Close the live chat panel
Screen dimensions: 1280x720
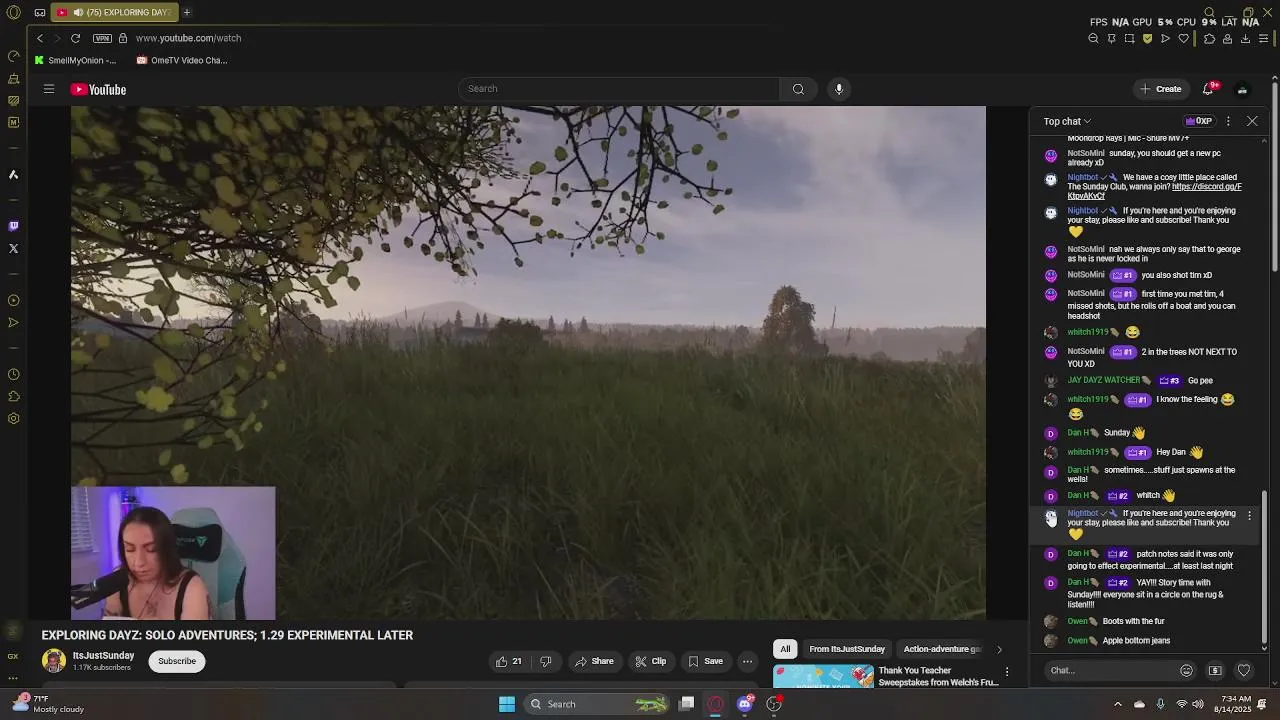[1252, 121]
